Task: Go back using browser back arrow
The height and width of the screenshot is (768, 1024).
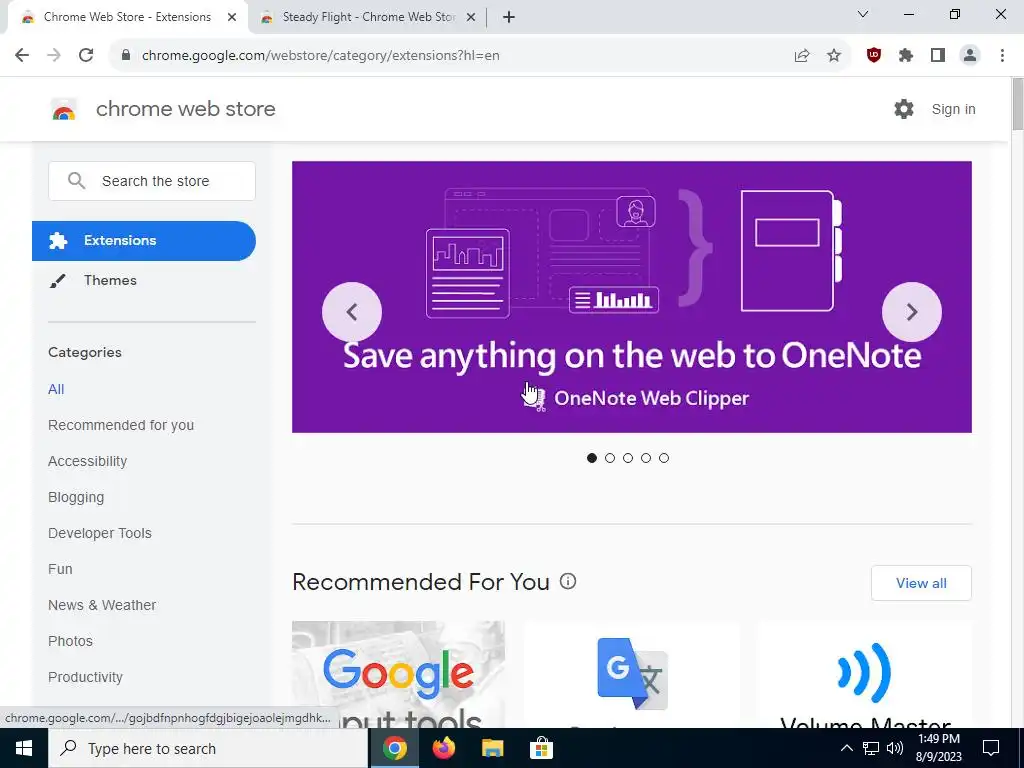Action: (22, 56)
